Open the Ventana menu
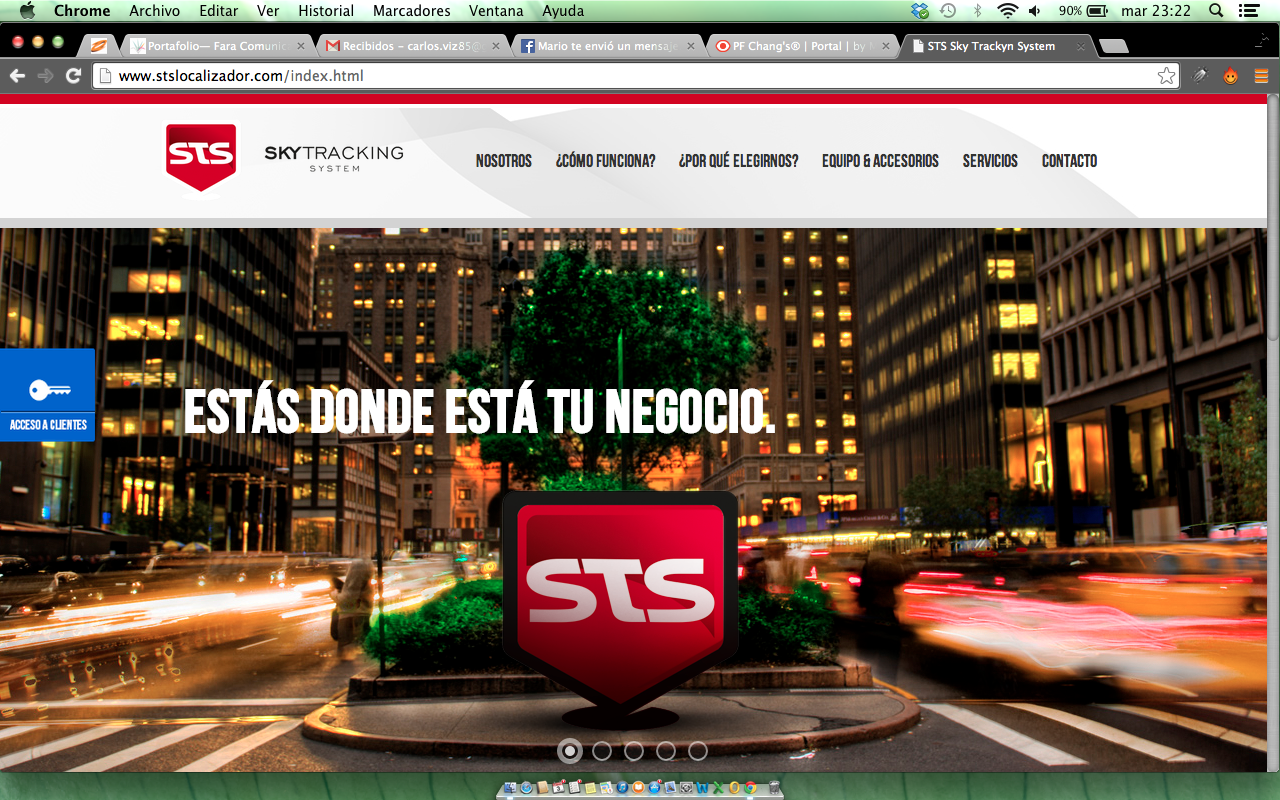 coord(496,11)
